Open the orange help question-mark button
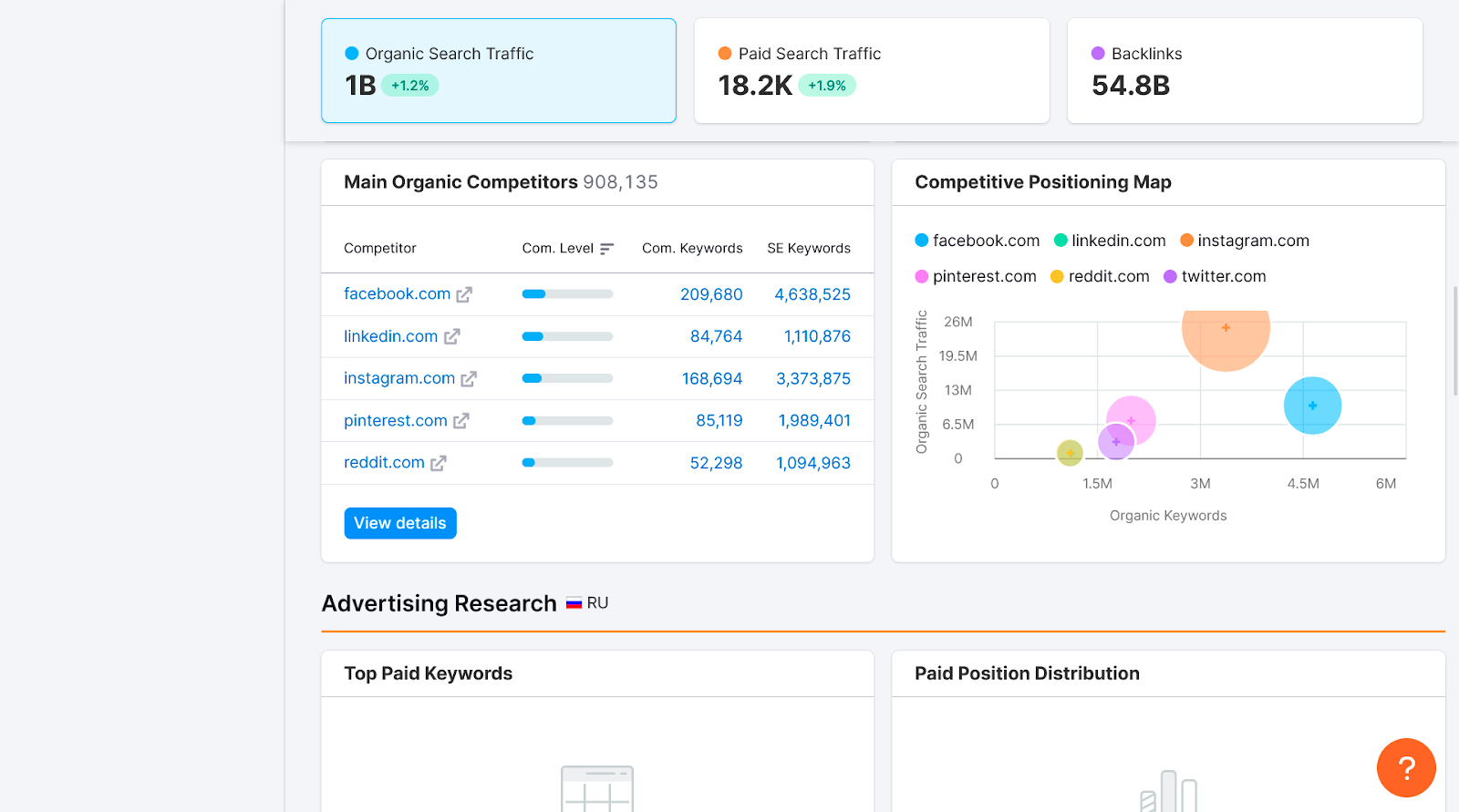The image size is (1459, 812). click(1406, 767)
